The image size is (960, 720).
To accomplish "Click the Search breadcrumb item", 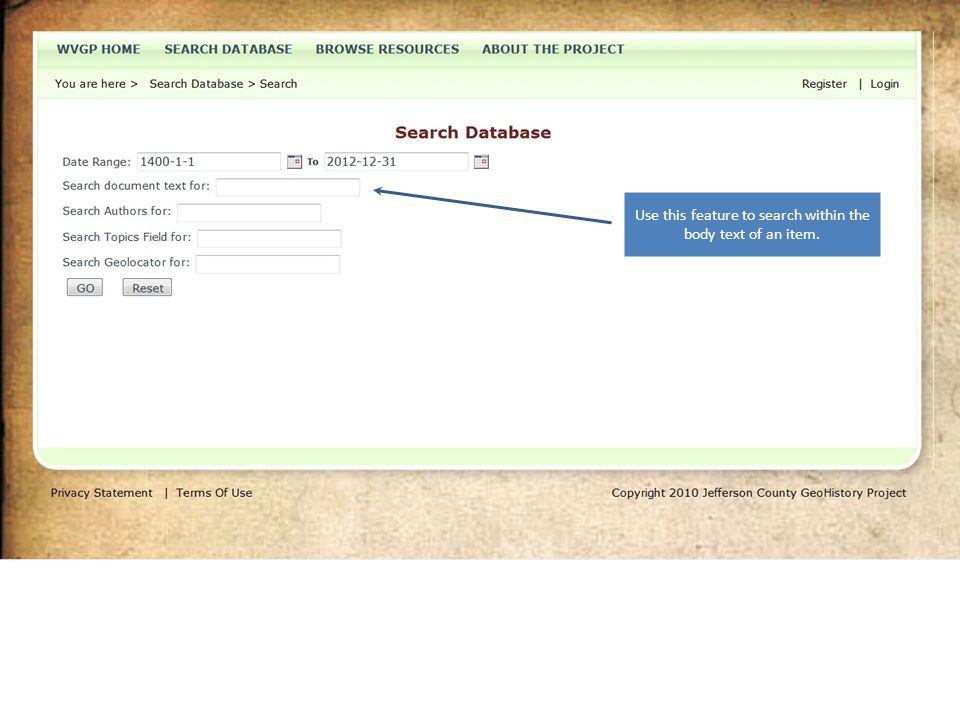I will click(x=278, y=84).
